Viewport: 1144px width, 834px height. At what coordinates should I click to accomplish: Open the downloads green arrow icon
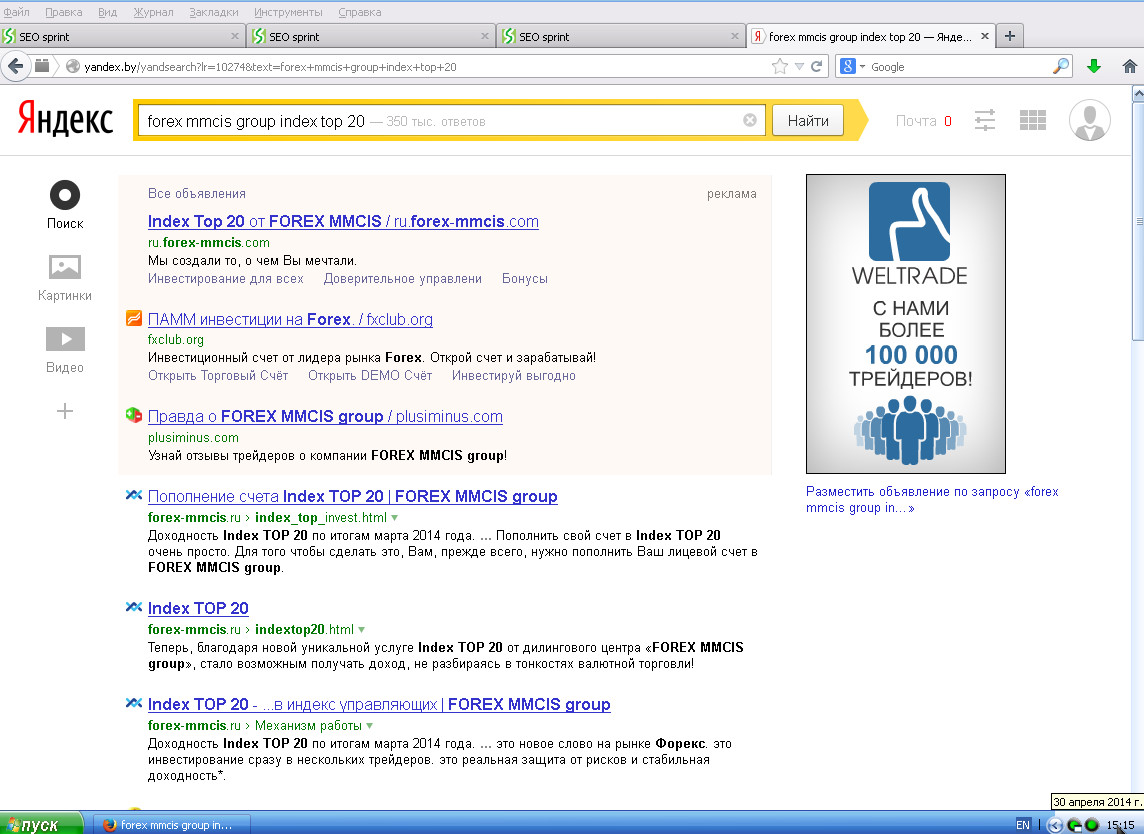tap(1093, 66)
